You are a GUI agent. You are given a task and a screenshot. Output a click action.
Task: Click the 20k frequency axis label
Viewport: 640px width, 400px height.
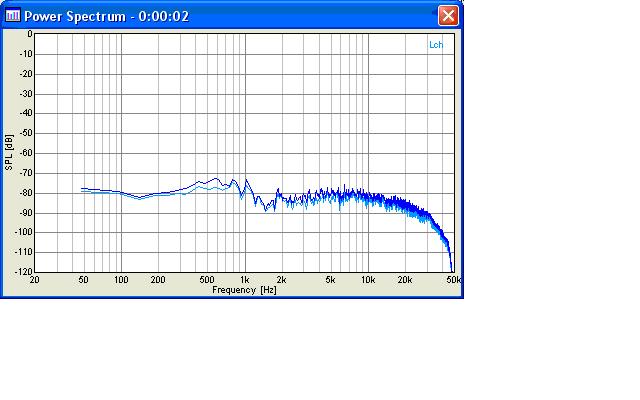404,280
